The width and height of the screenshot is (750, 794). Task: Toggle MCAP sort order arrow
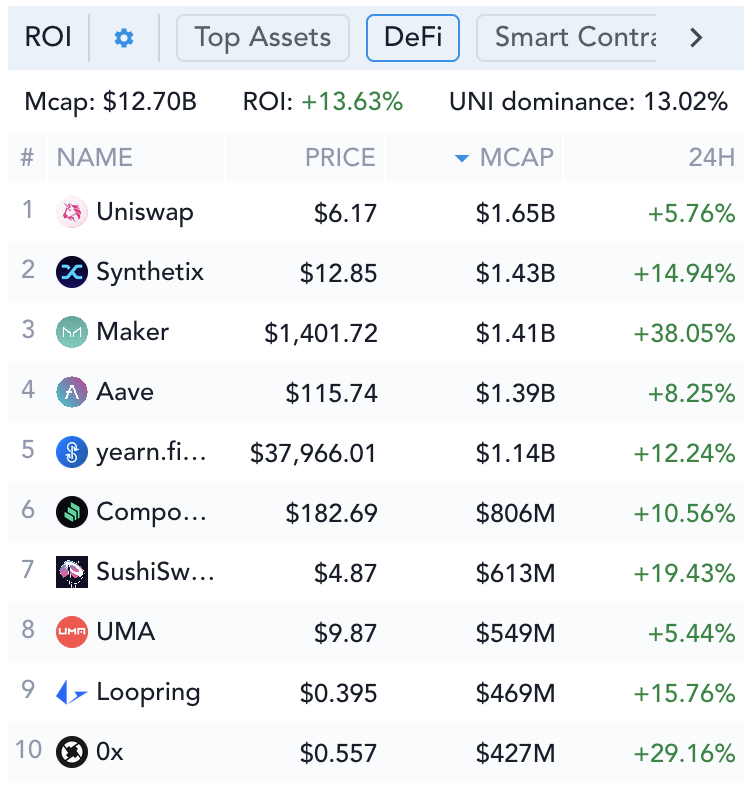click(461, 158)
